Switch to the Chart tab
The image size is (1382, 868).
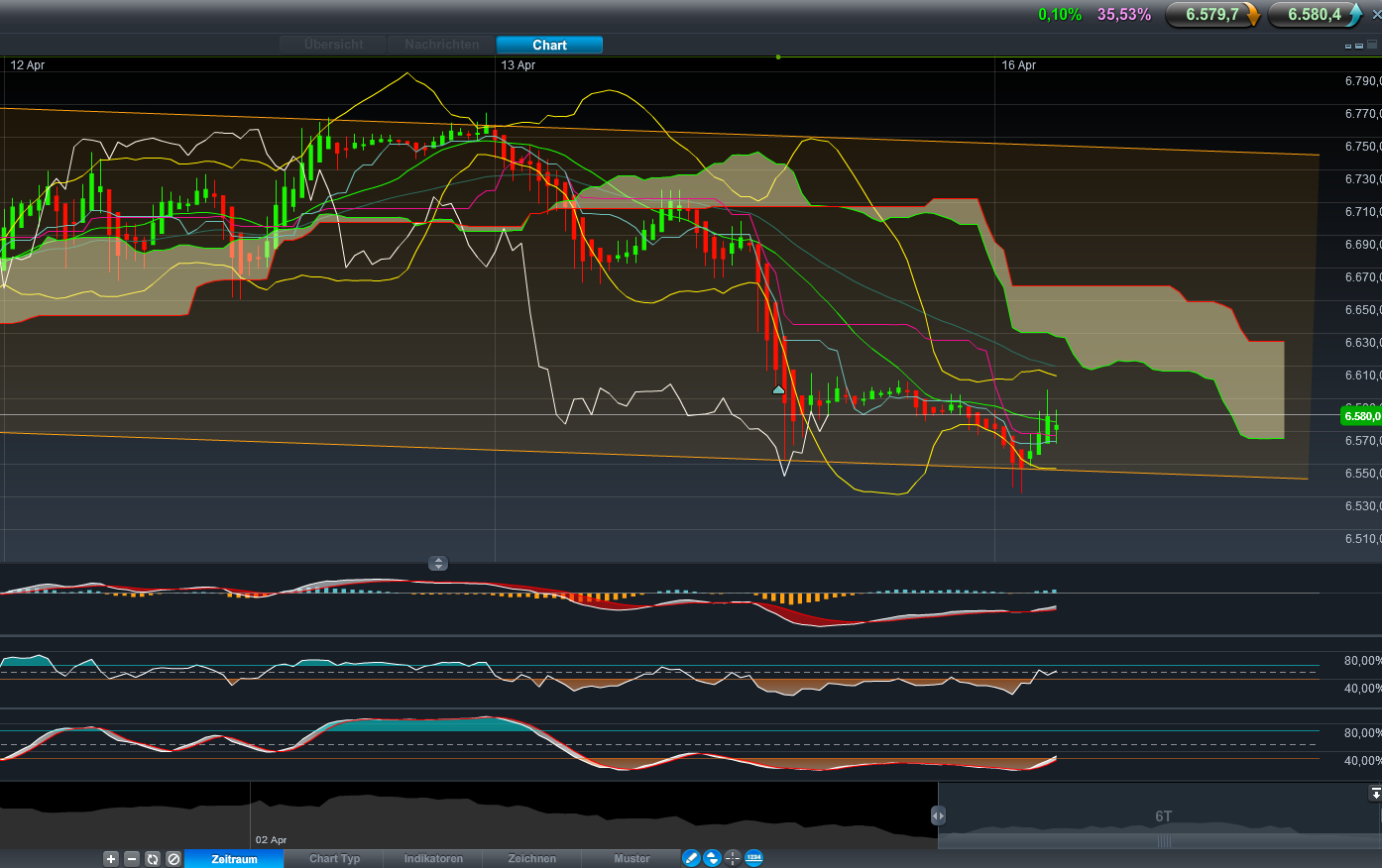click(549, 45)
